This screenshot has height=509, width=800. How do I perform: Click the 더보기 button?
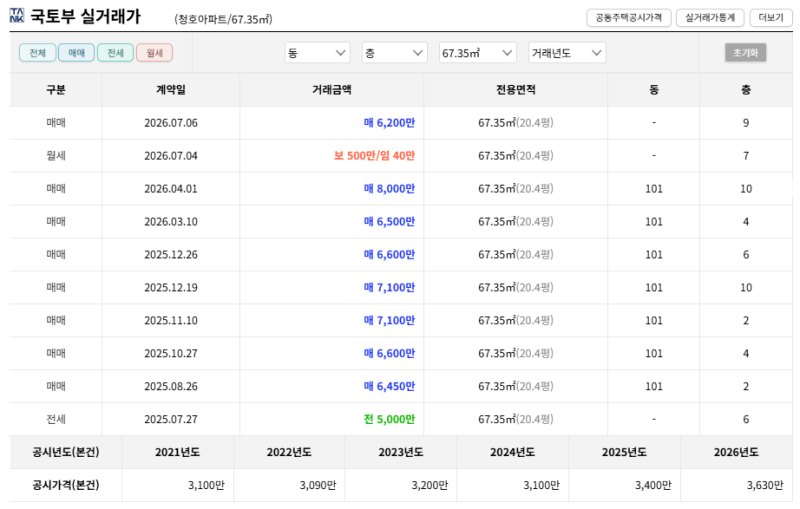tap(771, 18)
